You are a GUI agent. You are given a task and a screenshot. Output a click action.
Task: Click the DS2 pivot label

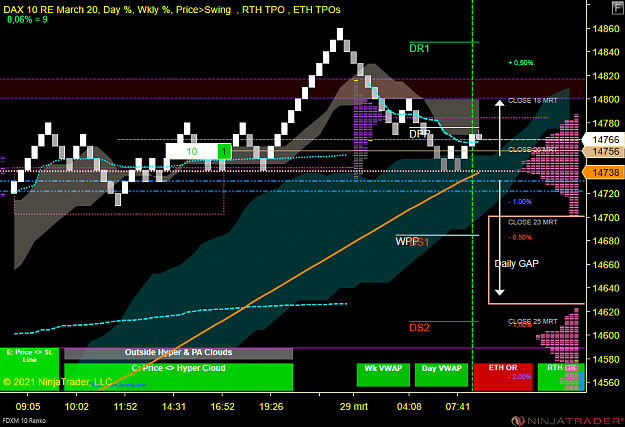(x=419, y=328)
